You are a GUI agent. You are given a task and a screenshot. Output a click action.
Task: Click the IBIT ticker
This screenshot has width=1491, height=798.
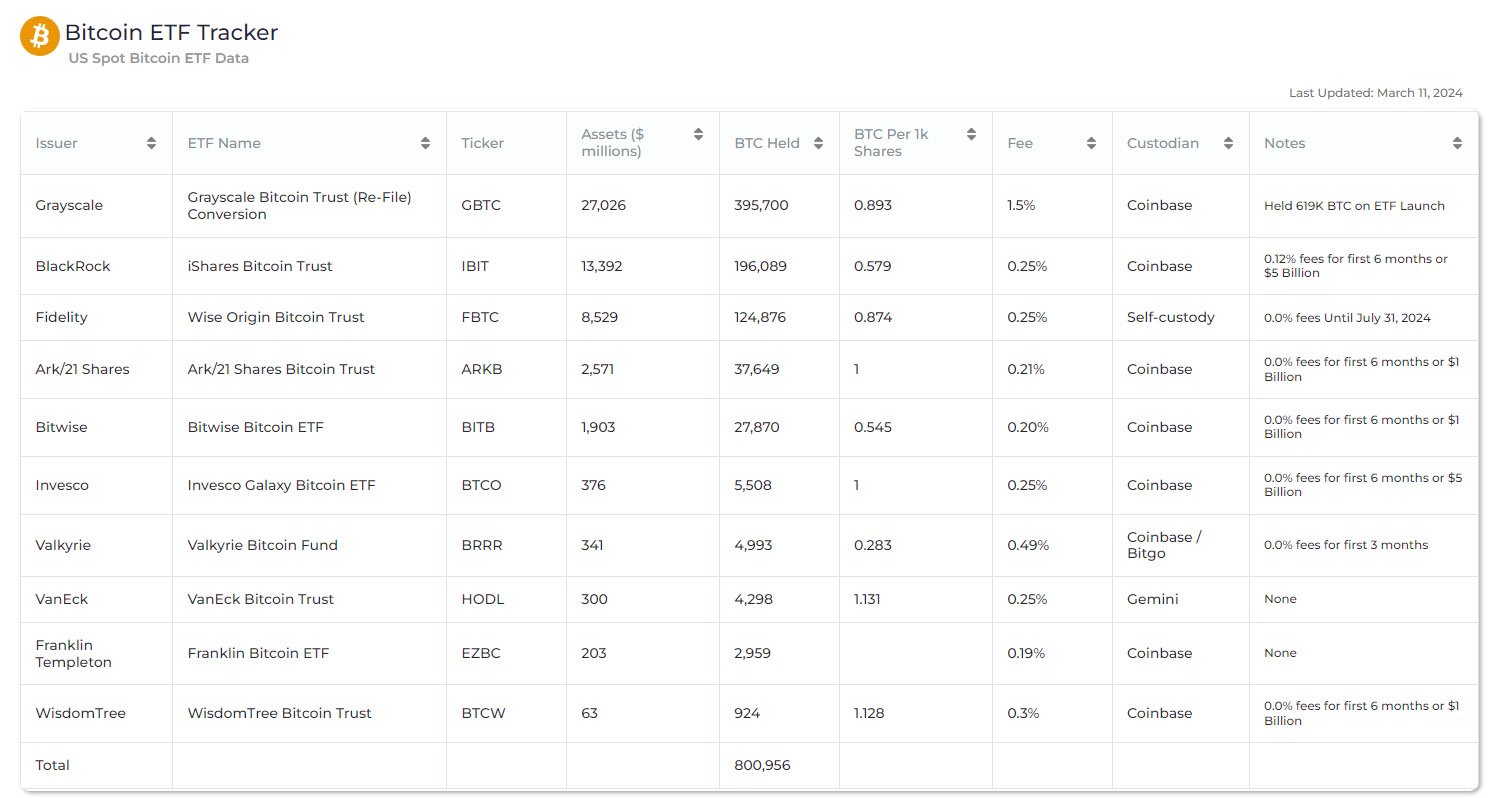pos(475,266)
